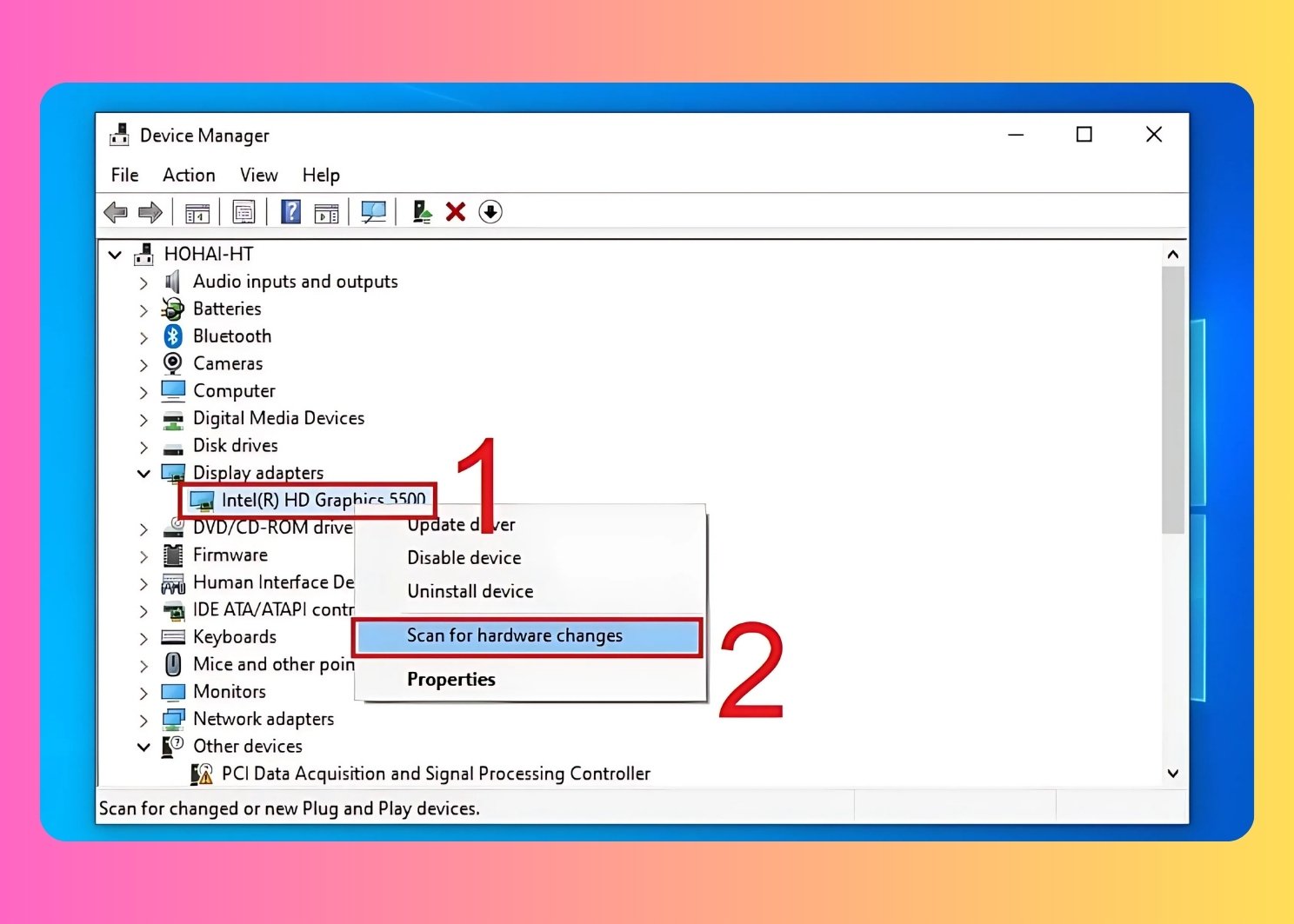Open the View menu
The width and height of the screenshot is (1294, 924).
tap(258, 176)
